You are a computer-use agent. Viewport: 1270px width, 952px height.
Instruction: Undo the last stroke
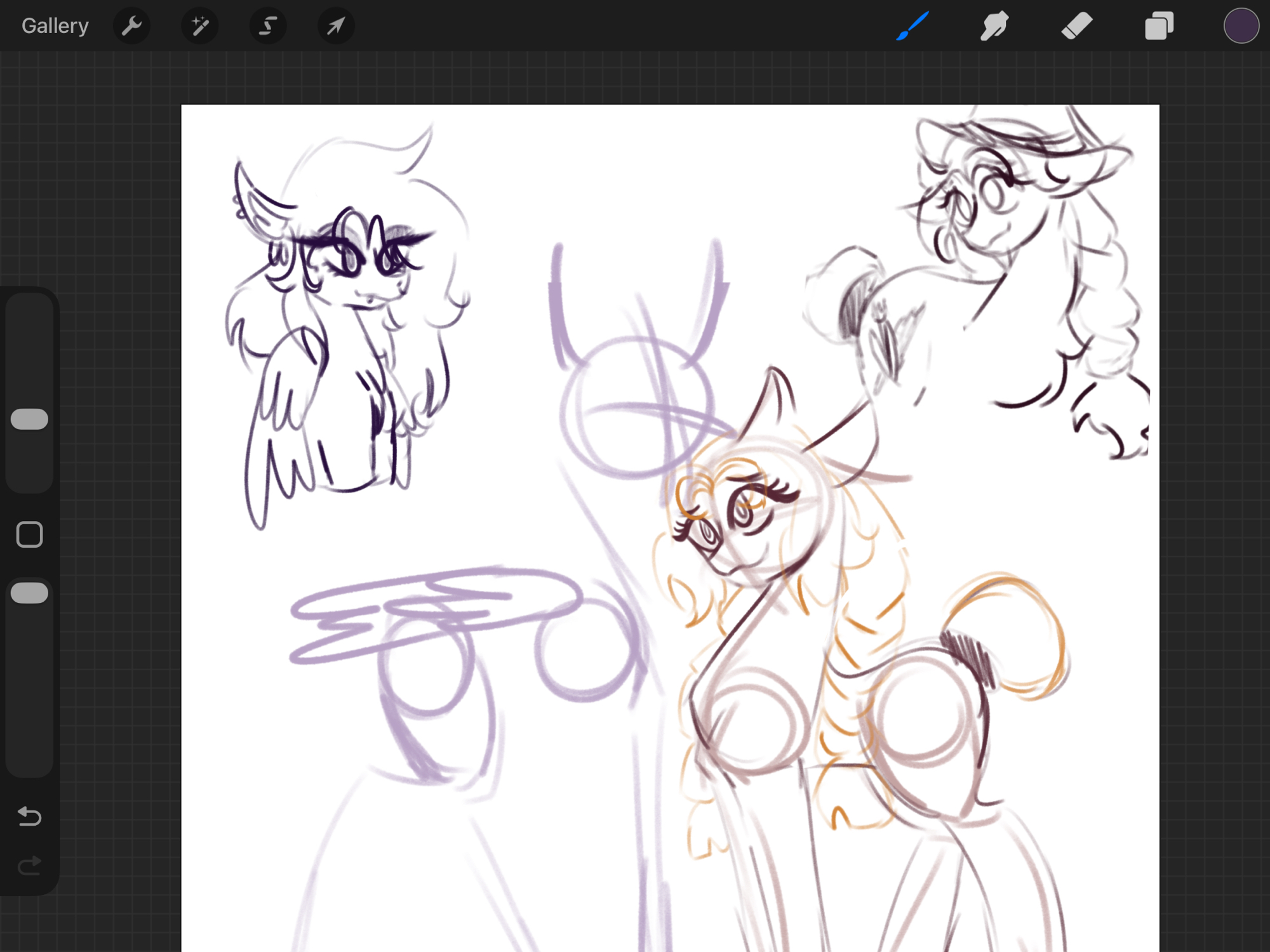[30, 816]
